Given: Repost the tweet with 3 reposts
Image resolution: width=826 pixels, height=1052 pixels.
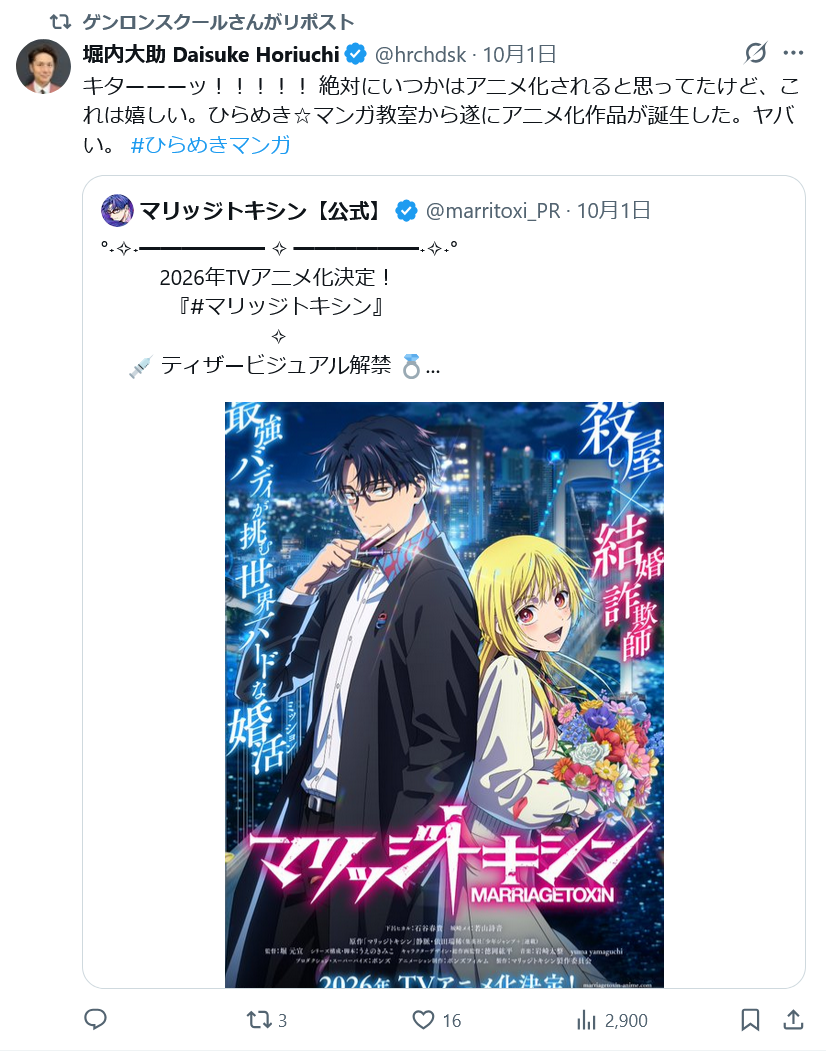Looking at the screenshot, I should pyautogui.click(x=266, y=1020).
